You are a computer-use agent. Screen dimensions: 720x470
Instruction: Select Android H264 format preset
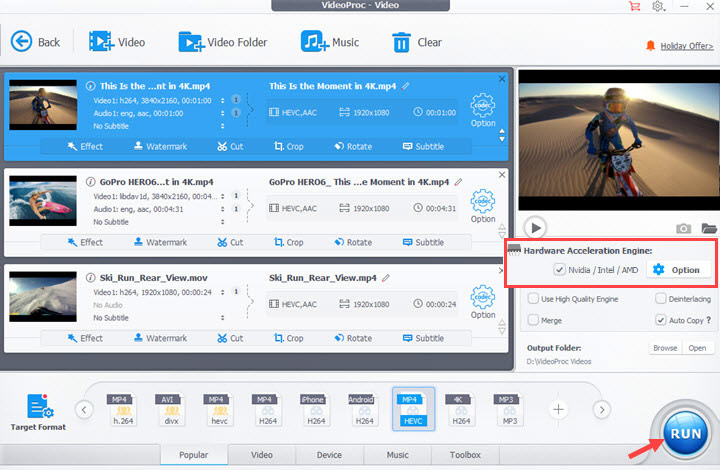364,410
